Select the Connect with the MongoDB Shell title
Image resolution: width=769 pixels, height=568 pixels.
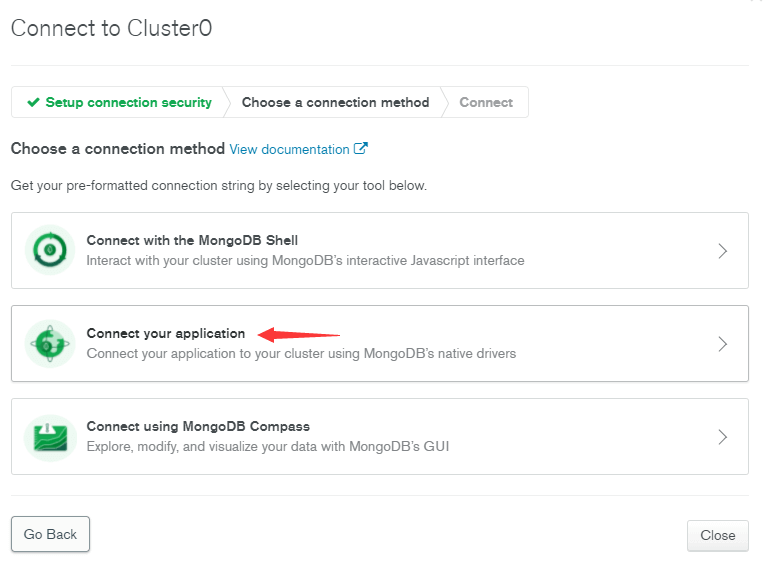point(192,240)
